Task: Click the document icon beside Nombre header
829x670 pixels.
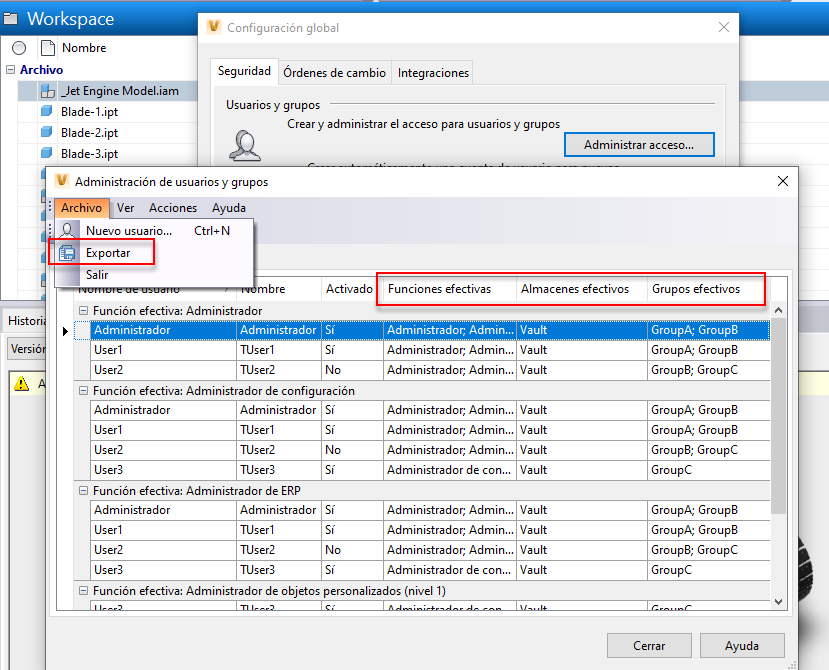Action: 48,48
